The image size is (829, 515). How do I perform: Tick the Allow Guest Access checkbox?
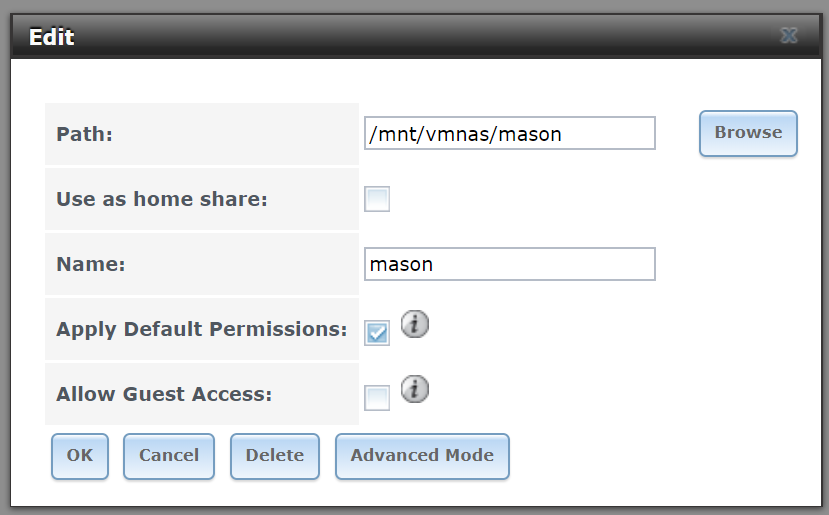[x=377, y=398]
